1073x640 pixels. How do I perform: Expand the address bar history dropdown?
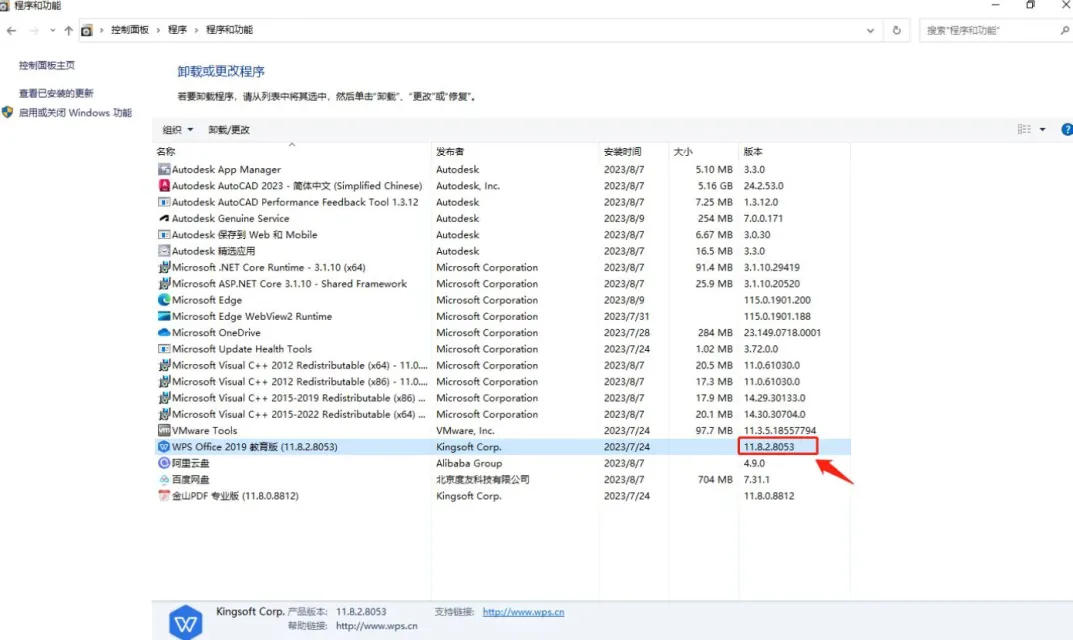coord(870,30)
